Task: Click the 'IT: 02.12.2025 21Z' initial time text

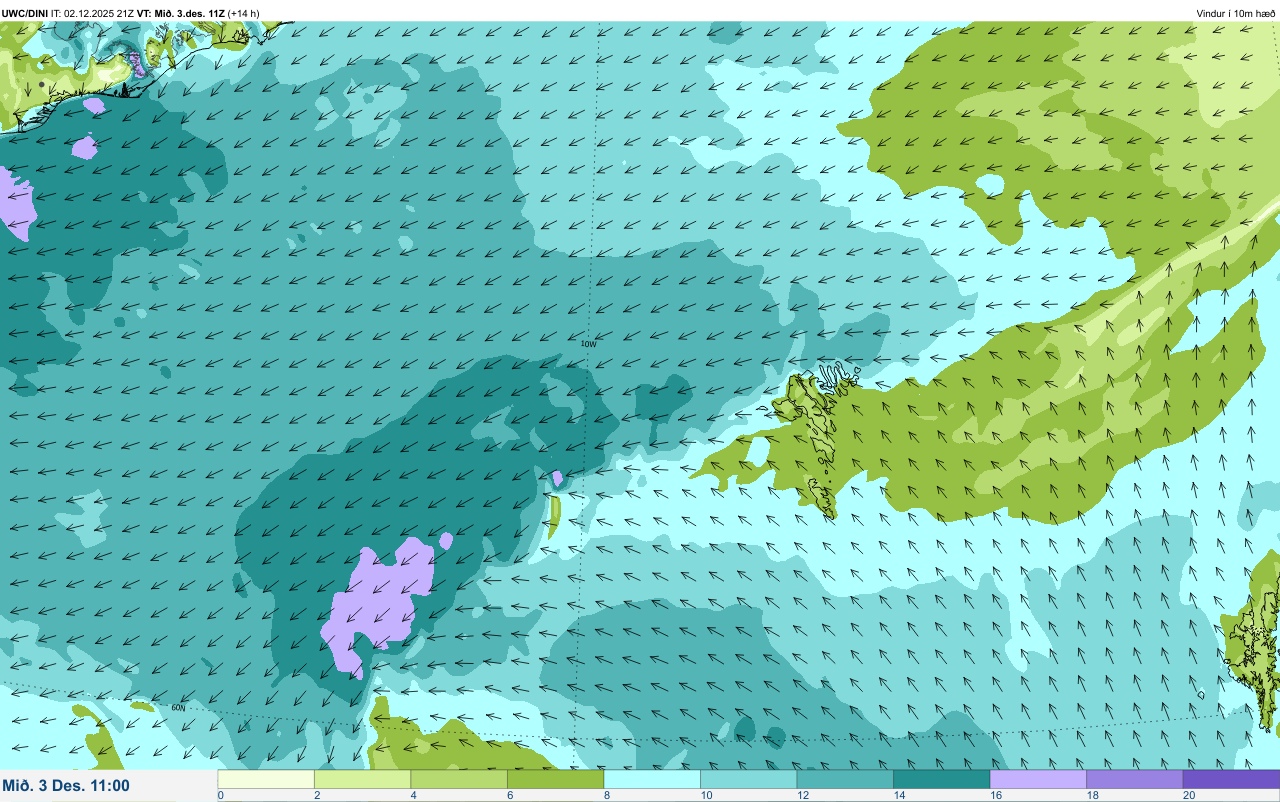Action: 92,14
